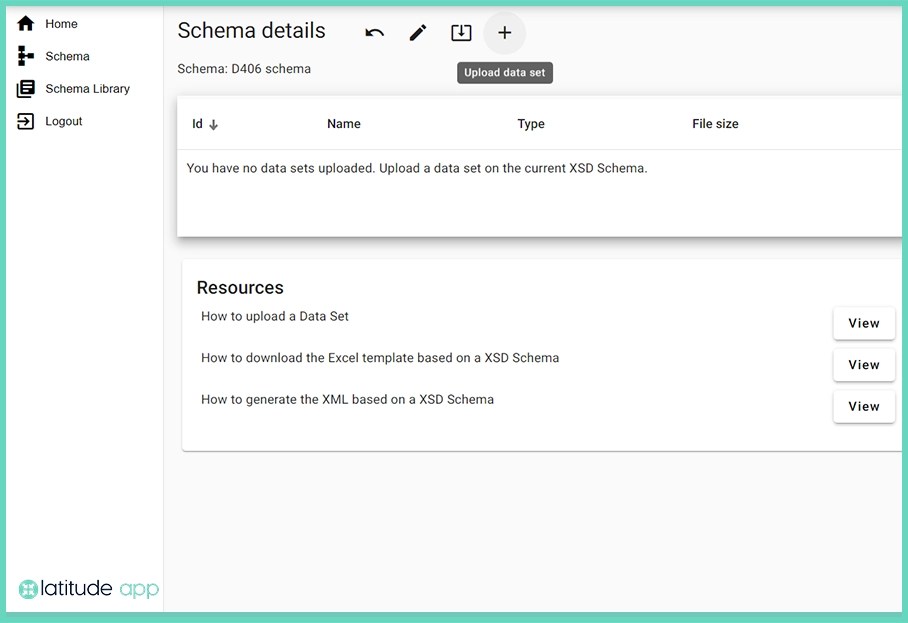Image resolution: width=908 pixels, height=623 pixels.
Task: Click the Schema navigation entry
Action: click(67, 56)
